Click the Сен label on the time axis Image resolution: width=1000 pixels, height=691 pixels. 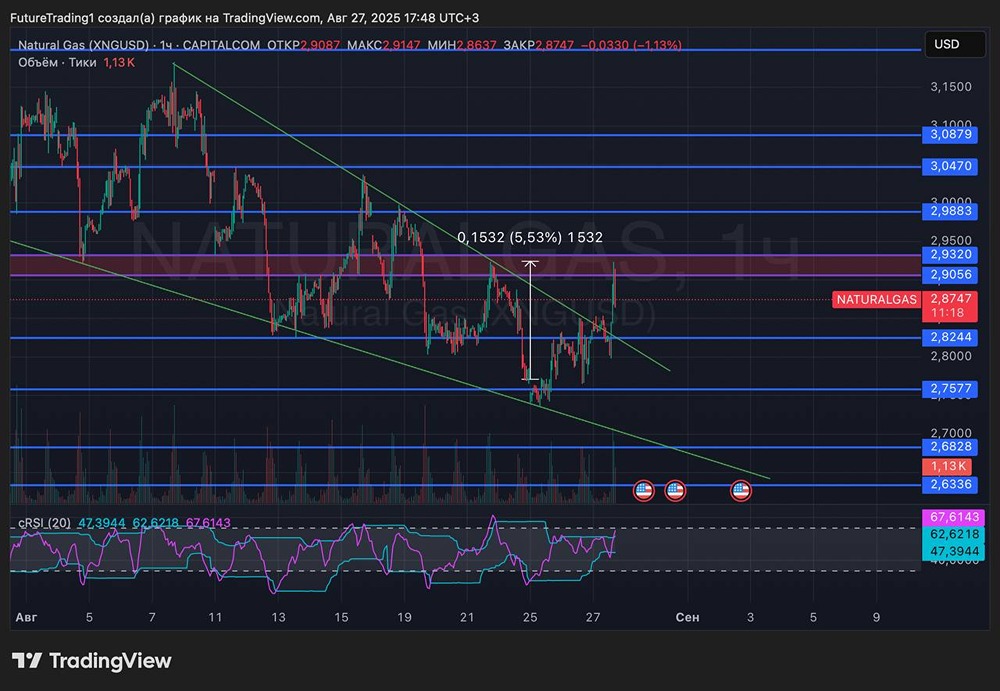click(687, 617)
